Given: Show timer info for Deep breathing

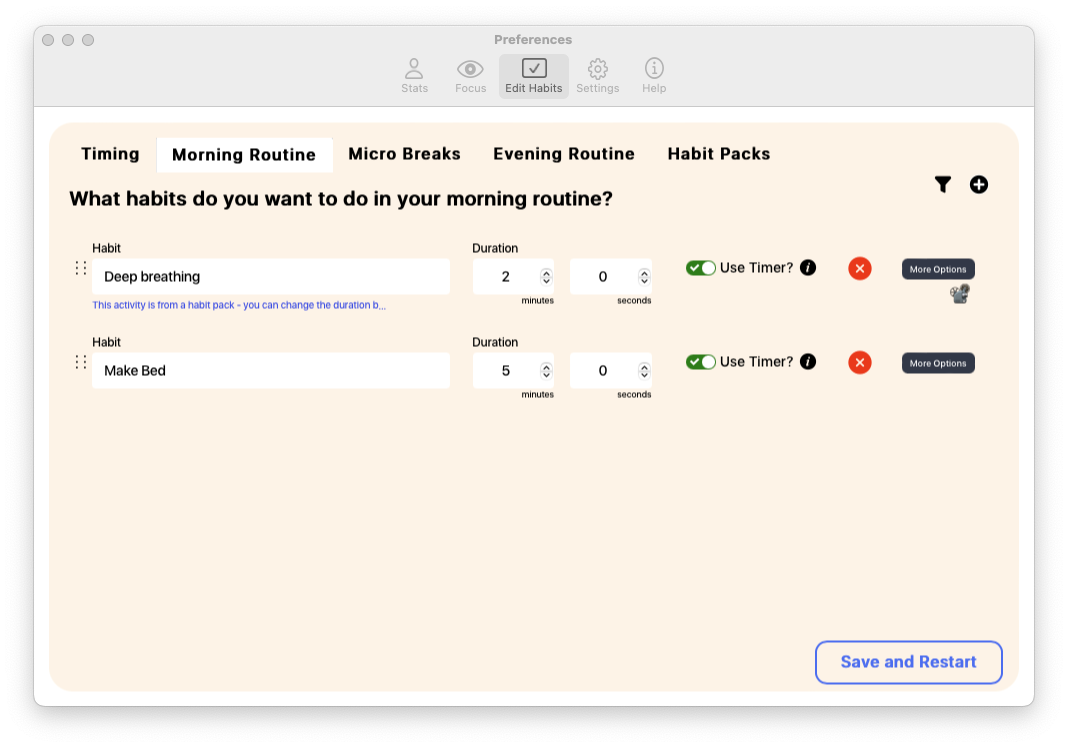Looking at the screenshot, I should click(x=808, y=268).
